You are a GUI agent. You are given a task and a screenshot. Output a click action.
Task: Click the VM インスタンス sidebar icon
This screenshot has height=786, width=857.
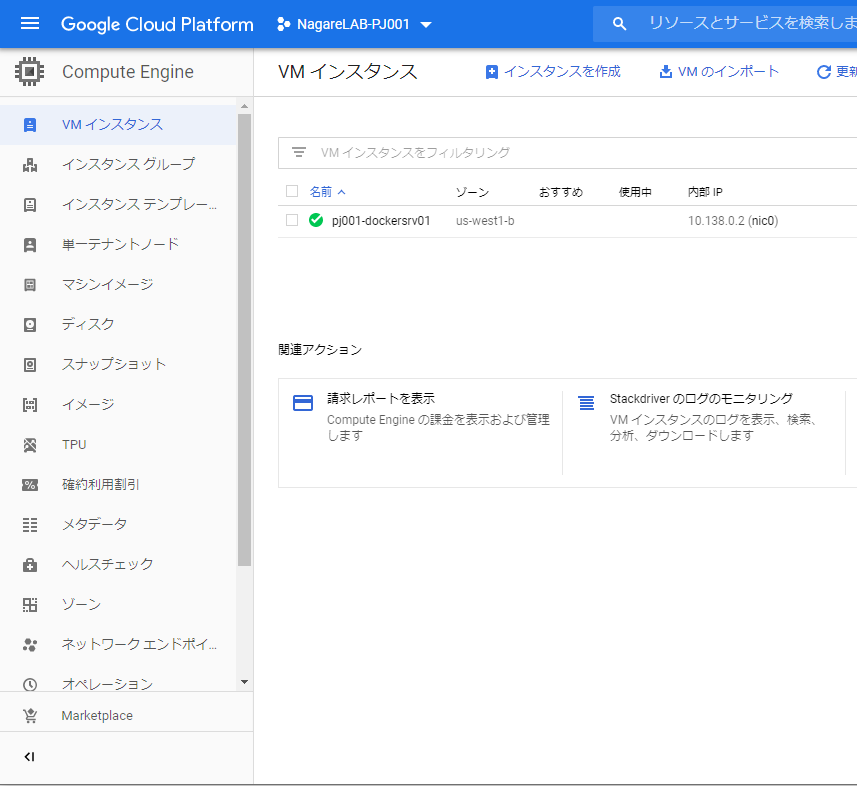(x=30, y=125)
